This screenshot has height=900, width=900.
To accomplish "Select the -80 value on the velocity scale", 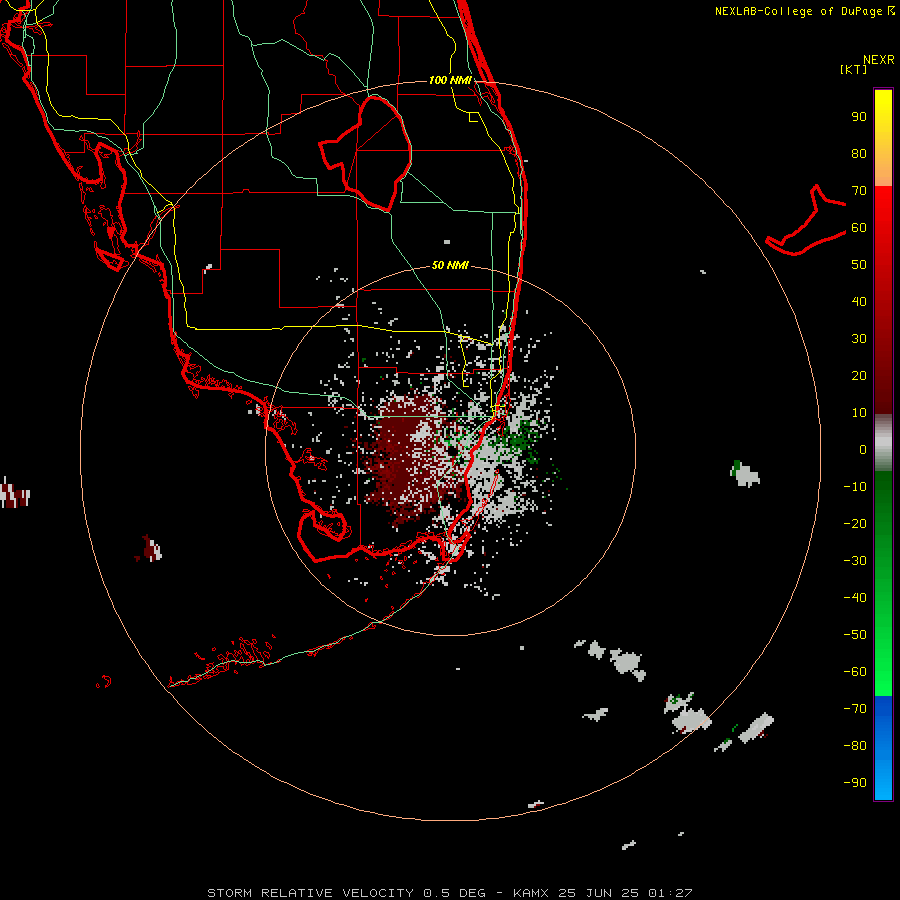I will click(x=855, y=746).
